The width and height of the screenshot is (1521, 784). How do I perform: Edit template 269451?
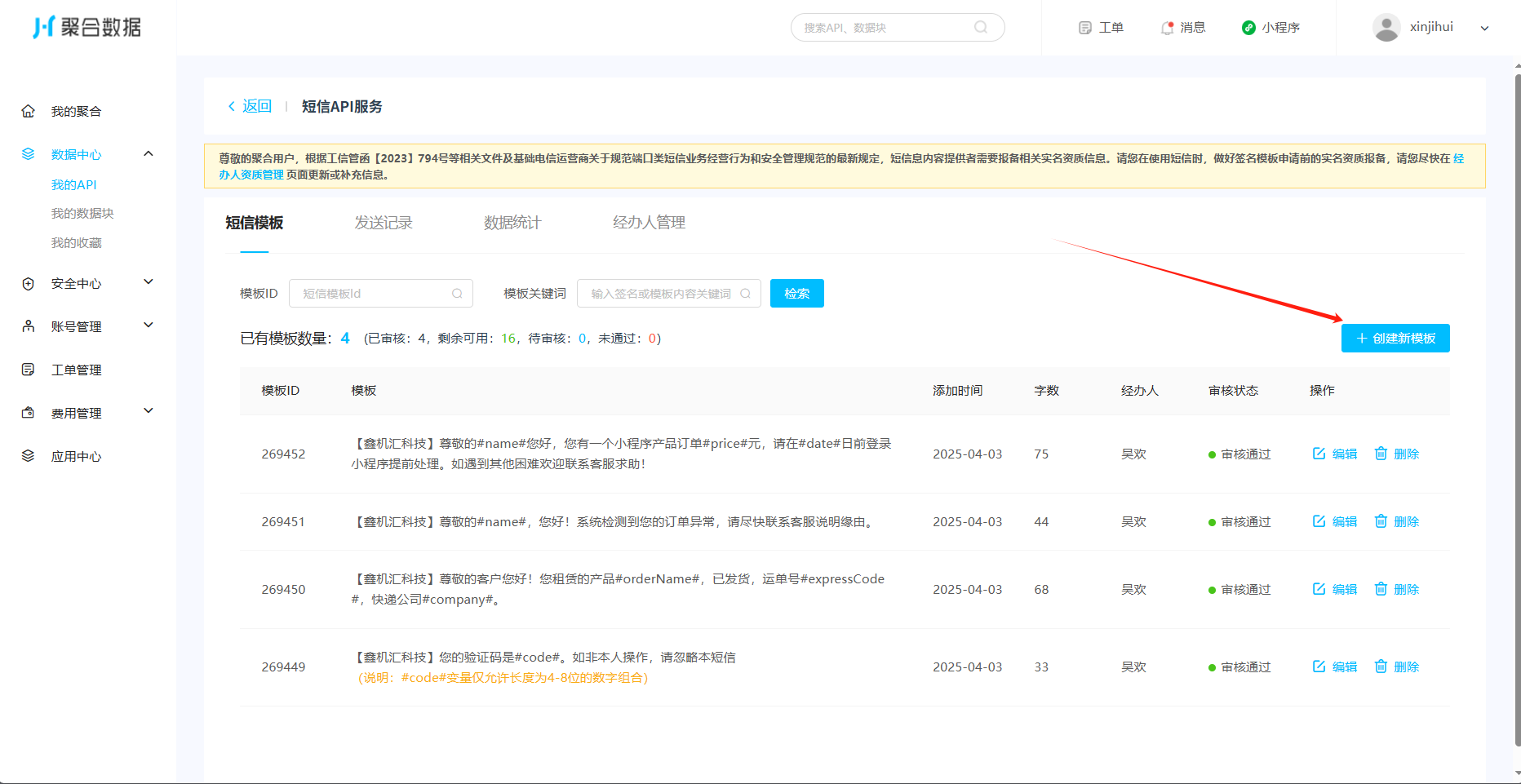click(x=1335, y=521)
